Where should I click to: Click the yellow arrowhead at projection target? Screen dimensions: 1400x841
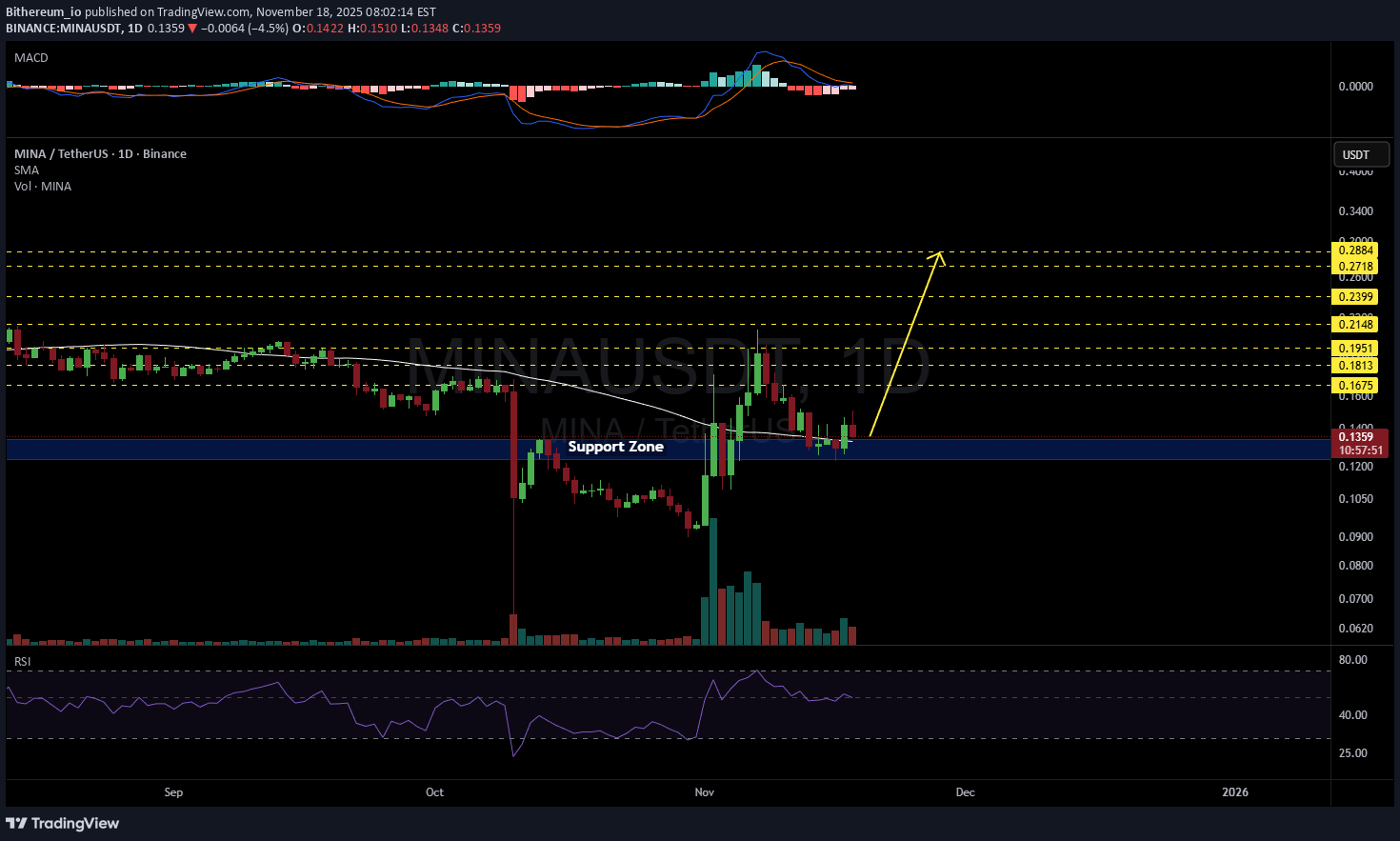pos(939,254)
